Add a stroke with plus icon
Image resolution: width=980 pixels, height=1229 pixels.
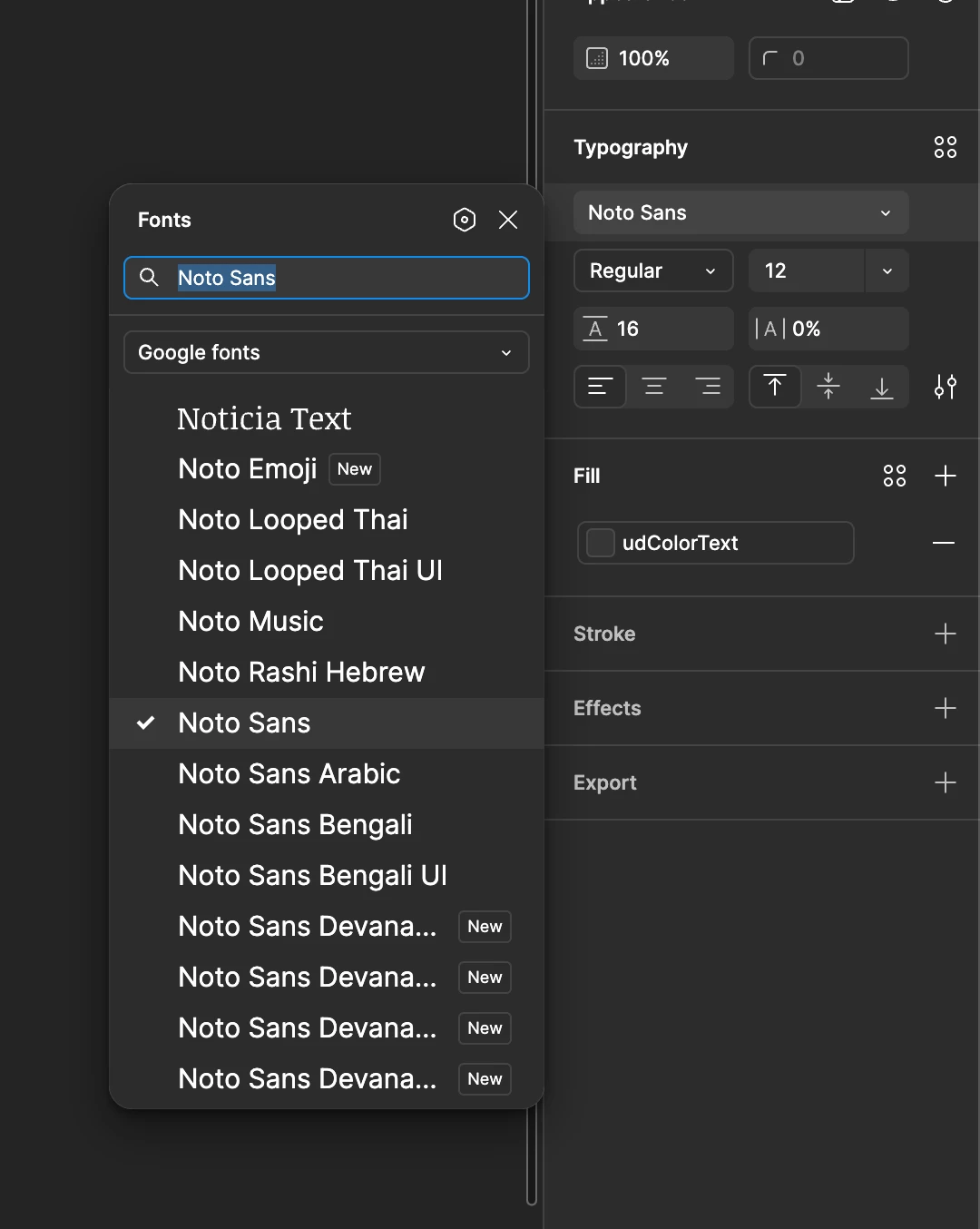coord(946,634)
